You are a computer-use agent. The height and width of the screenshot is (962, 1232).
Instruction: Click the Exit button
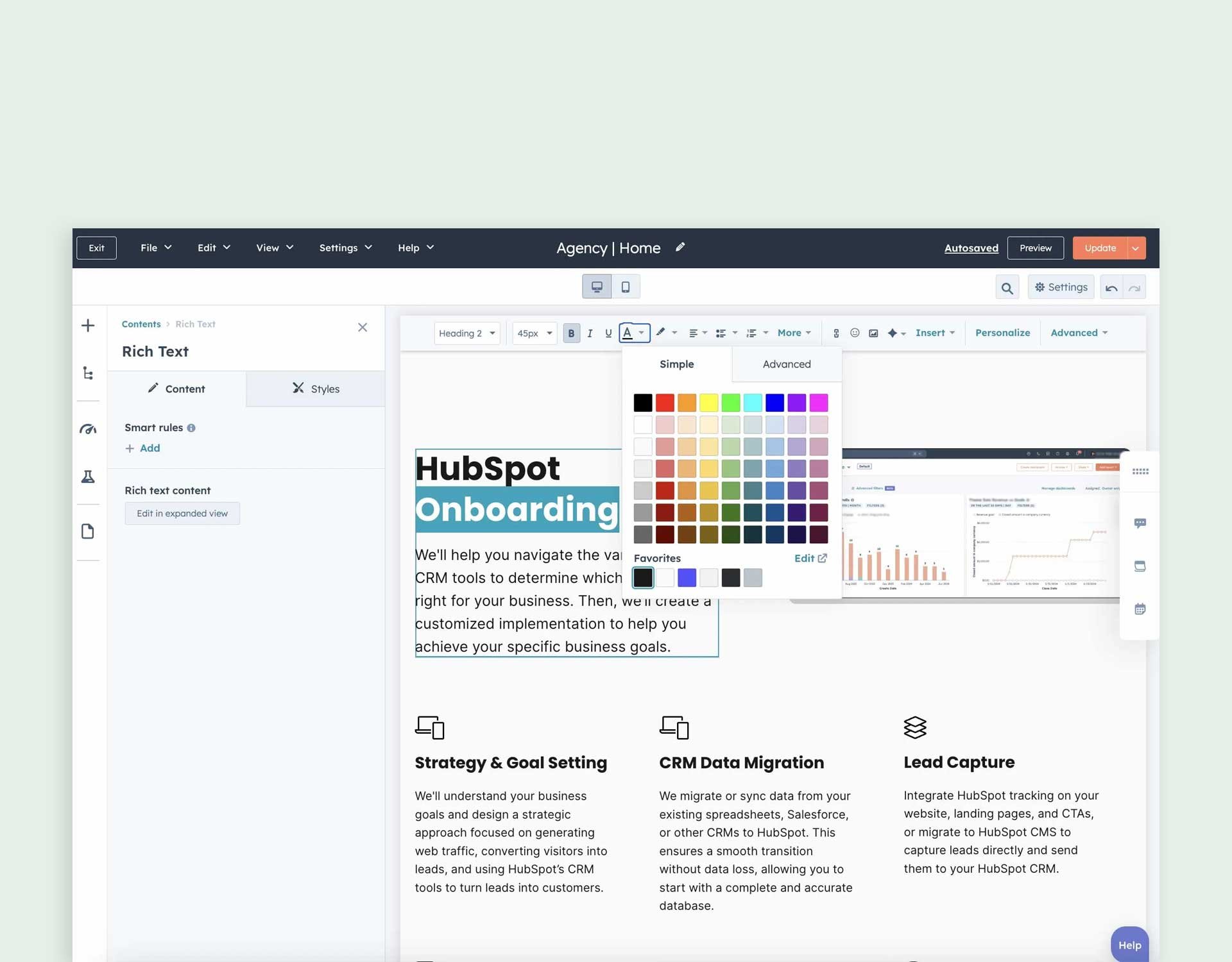[96, 248]
